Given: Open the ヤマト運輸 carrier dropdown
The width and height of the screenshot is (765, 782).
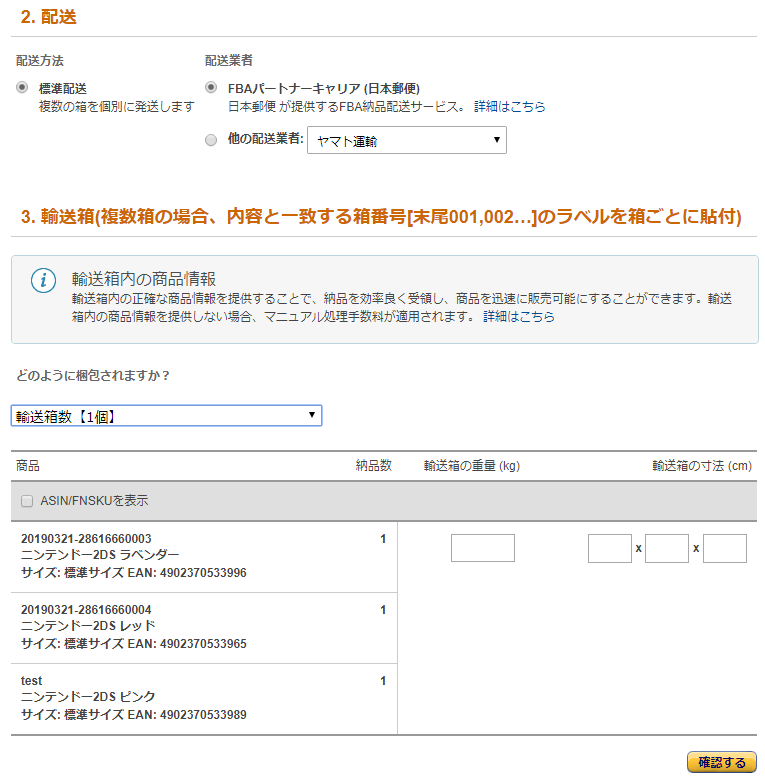Looking at the screenshot, I should click(406, 140).
